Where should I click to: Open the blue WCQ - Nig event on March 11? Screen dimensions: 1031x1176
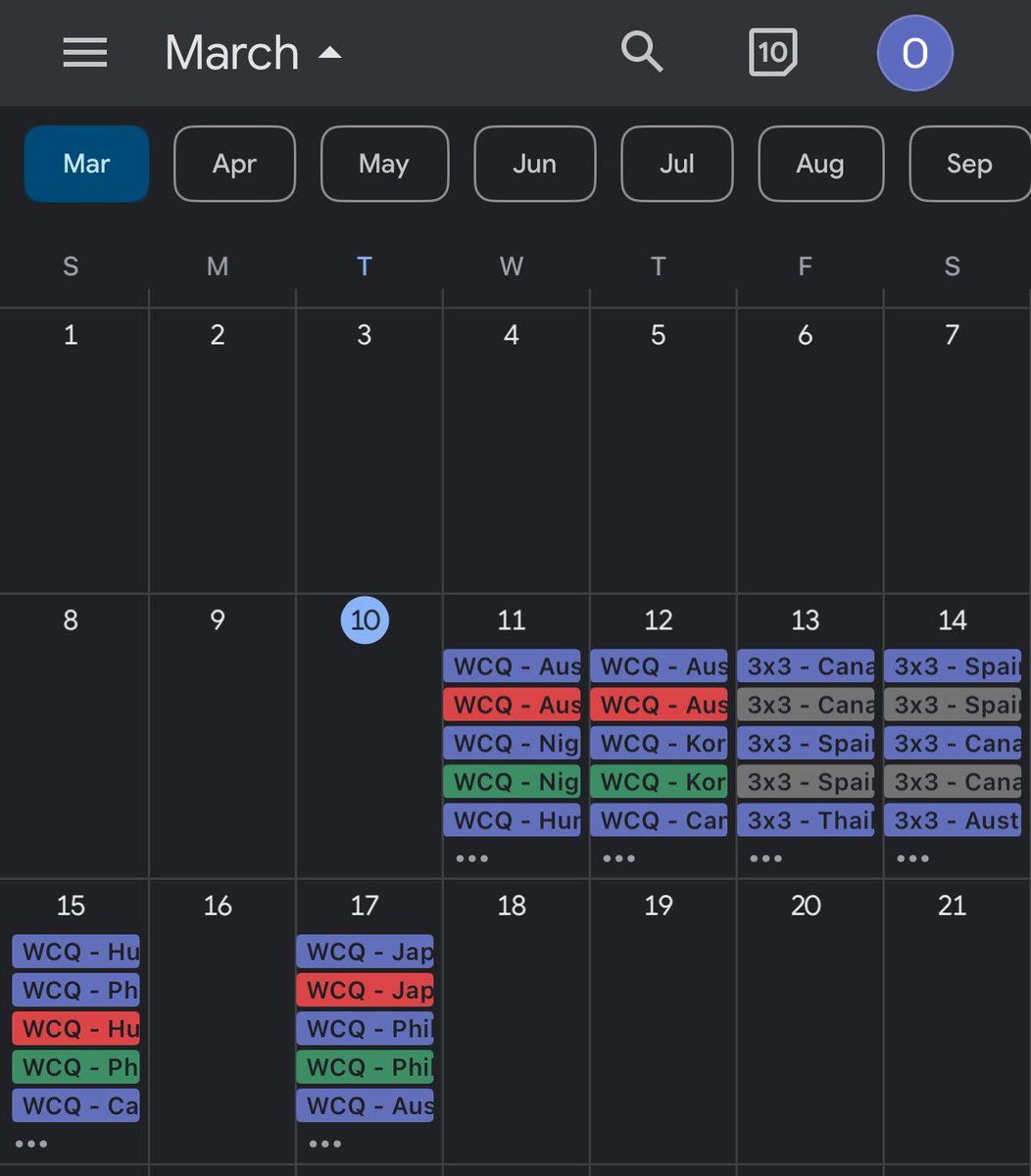tap(512, 743)
